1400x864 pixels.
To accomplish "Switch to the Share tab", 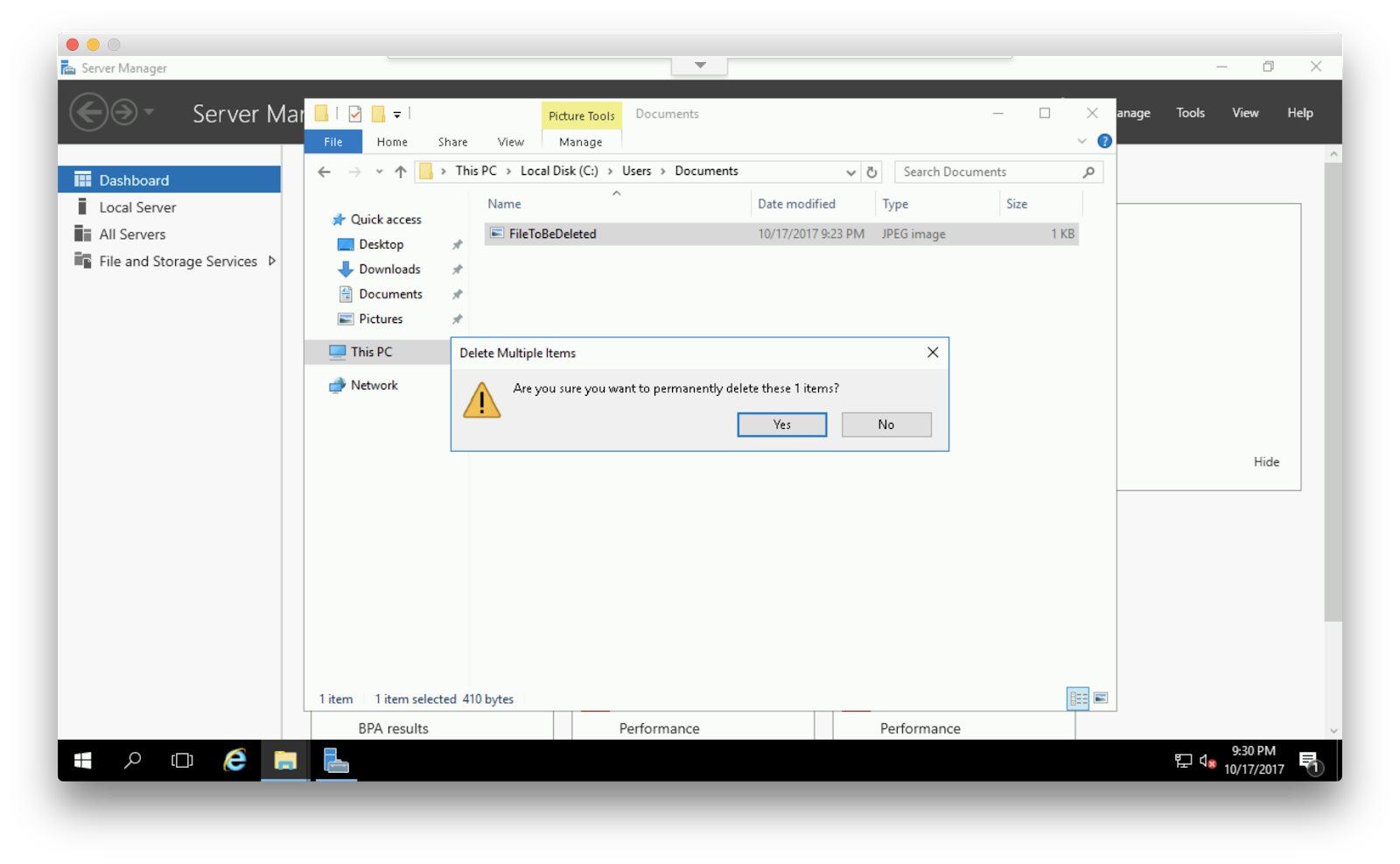I will pyautogui.click(x=451, y=141).
